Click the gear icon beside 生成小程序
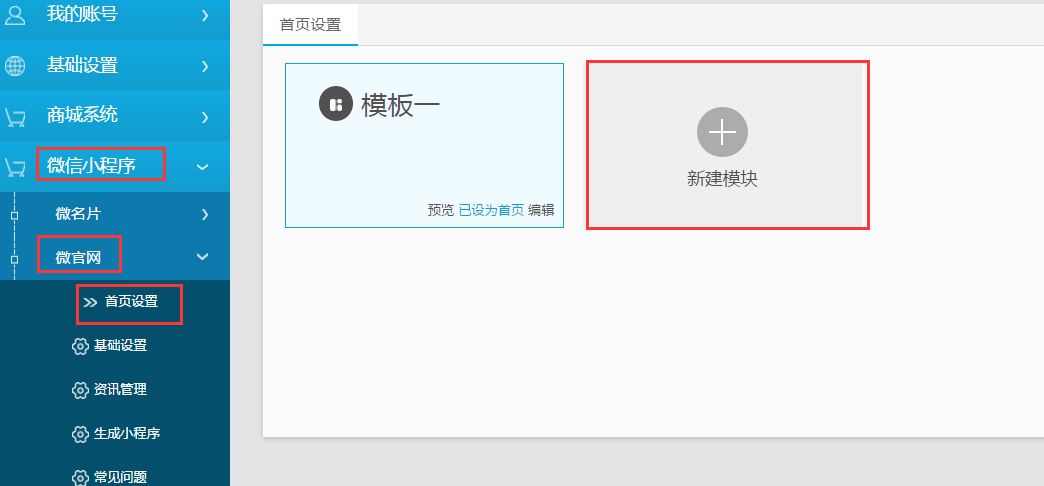The height and width of the screenshot is (486, 1044). coord(80,435)
